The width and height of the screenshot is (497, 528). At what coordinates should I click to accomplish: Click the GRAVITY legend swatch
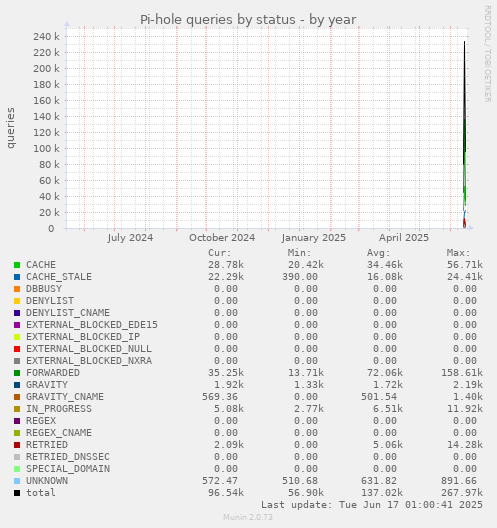(17, 385)
